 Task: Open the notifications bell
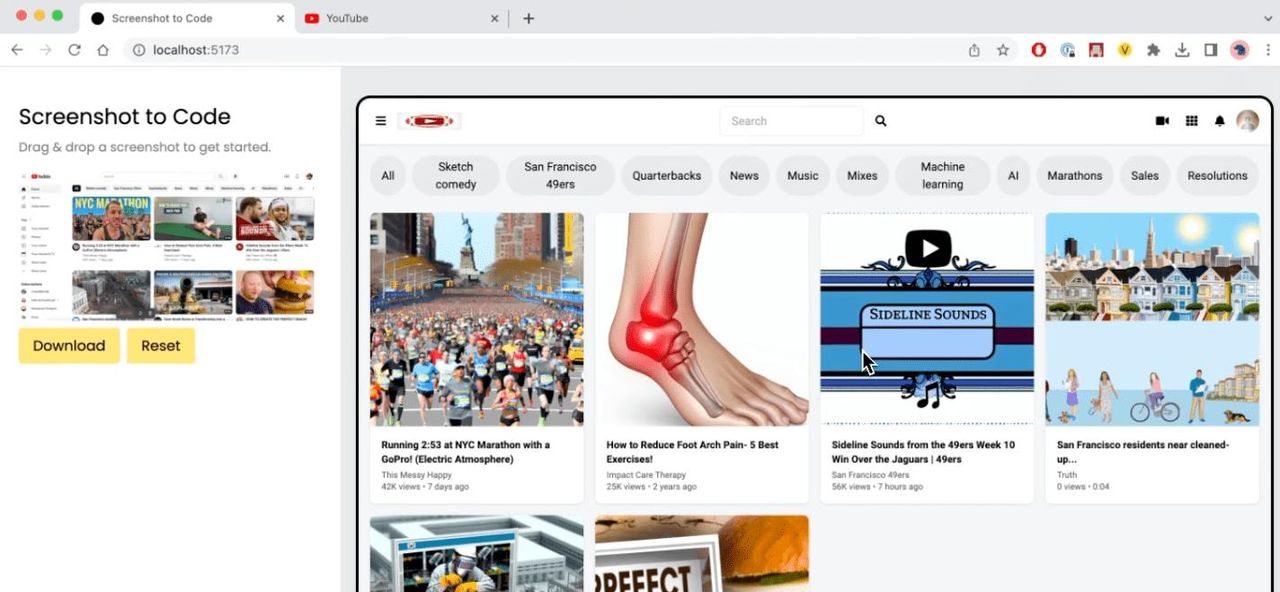click(x=1219, y=120)
